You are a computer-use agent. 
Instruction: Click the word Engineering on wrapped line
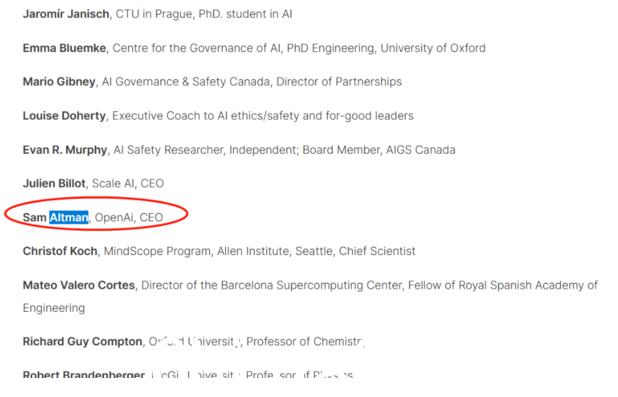point(54,308)
